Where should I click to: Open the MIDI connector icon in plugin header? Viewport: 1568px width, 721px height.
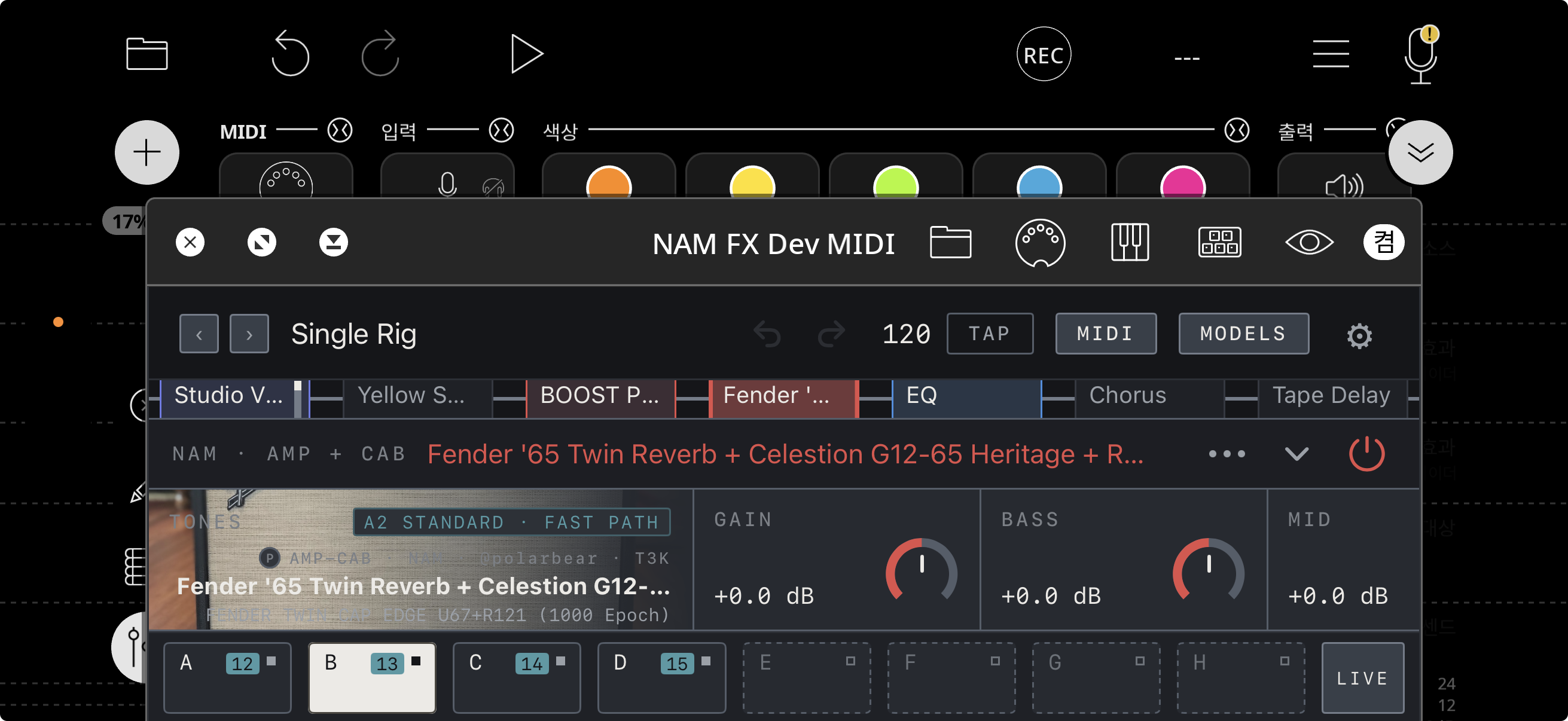(1041, 243)
